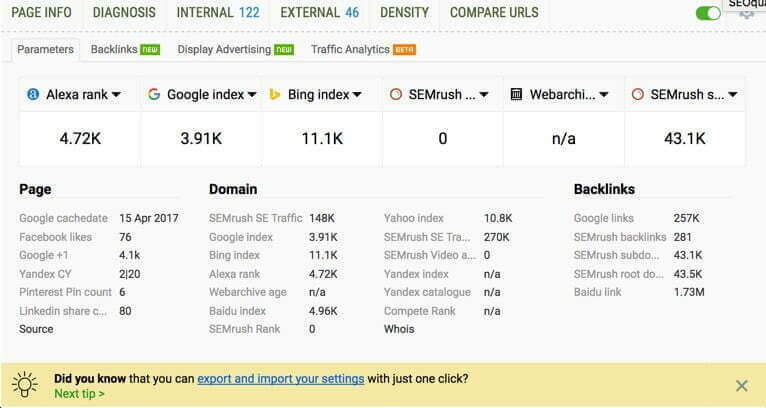Open the INTERNAL 122 tab
Viewport: 766px width, 408px height.
coord(218,13)
